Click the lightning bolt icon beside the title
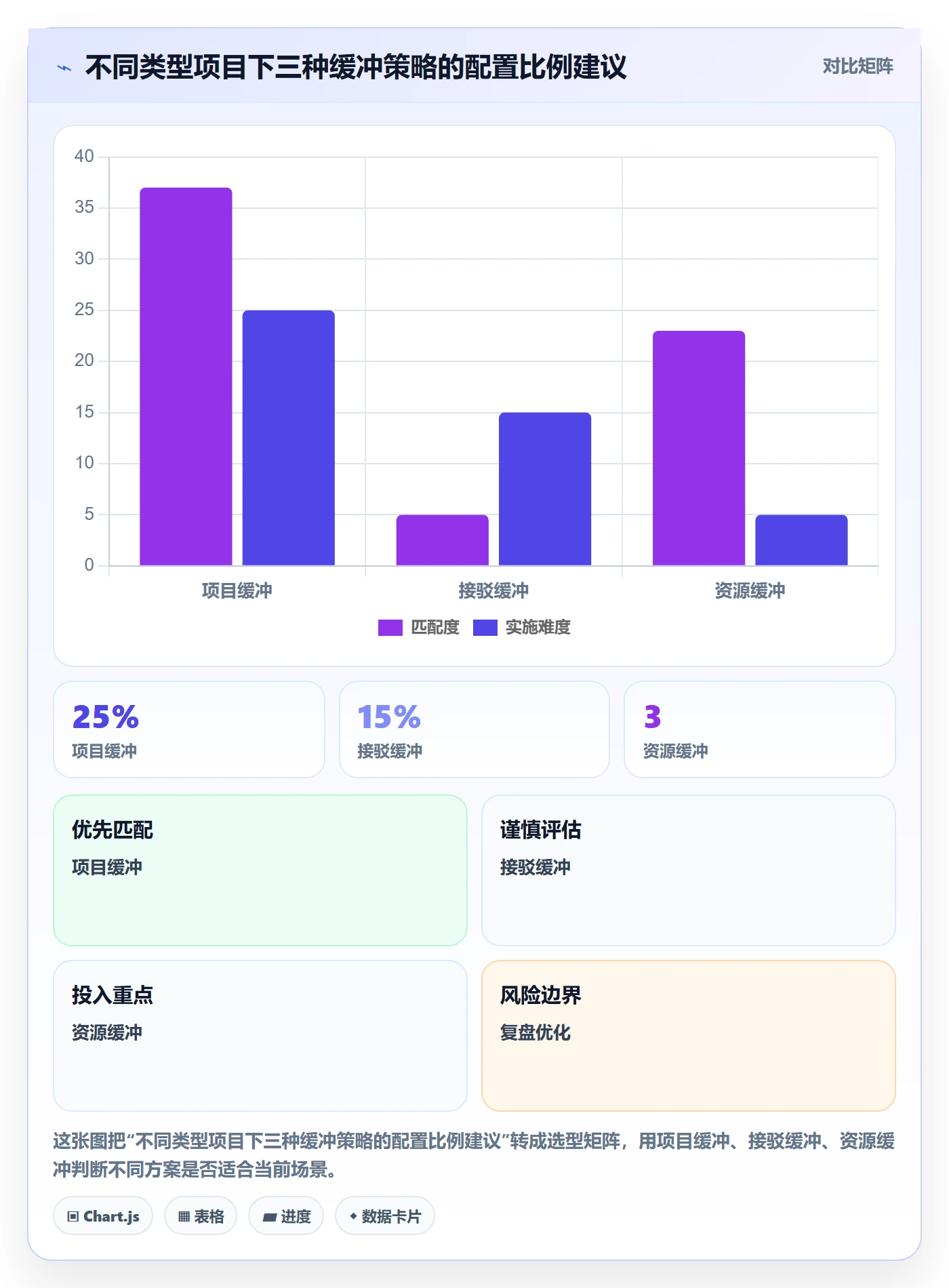Screen dimensions: 949x1288 tap(64, 68)
